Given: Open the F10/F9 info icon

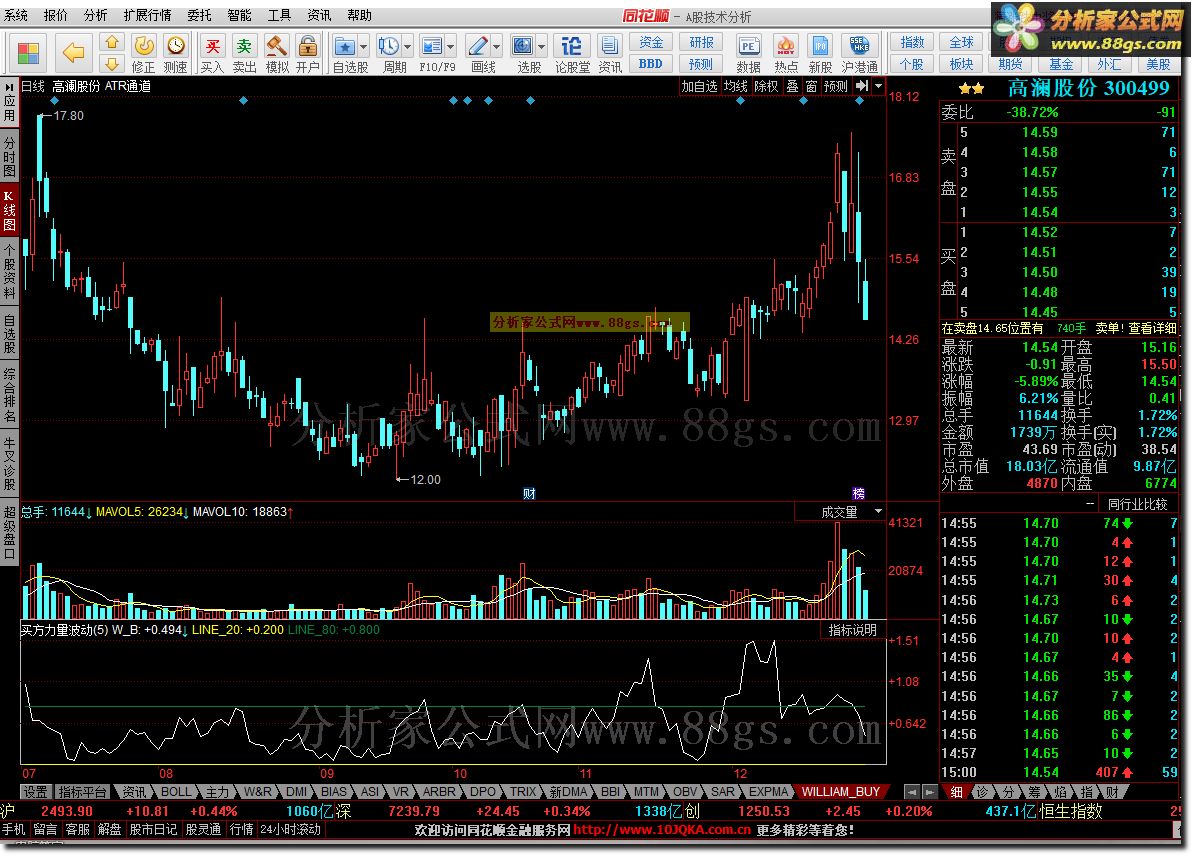Looking at the screenshot, I should (432, 46).
